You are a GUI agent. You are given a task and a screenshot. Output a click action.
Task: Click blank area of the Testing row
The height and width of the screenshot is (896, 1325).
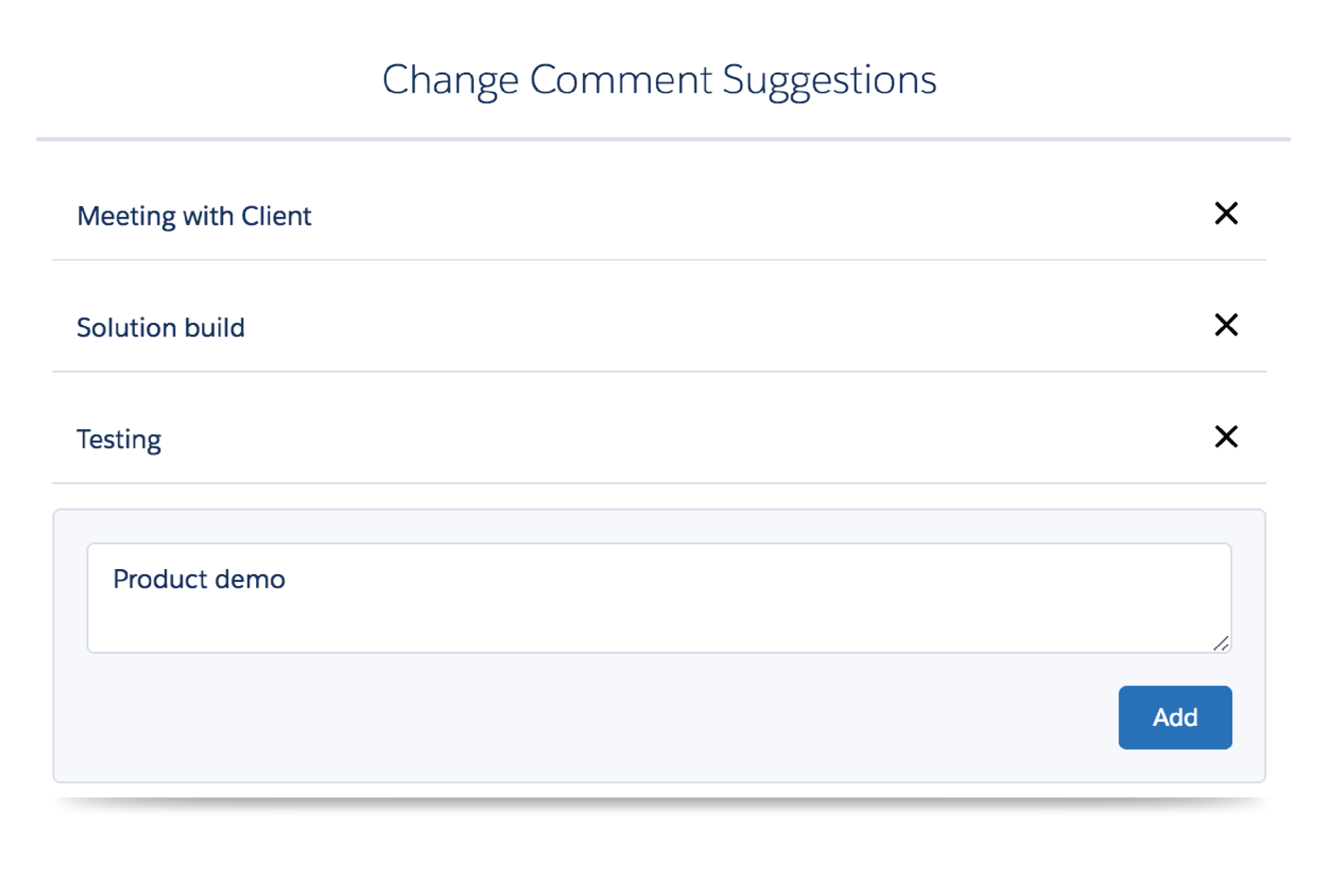(684, 439)
